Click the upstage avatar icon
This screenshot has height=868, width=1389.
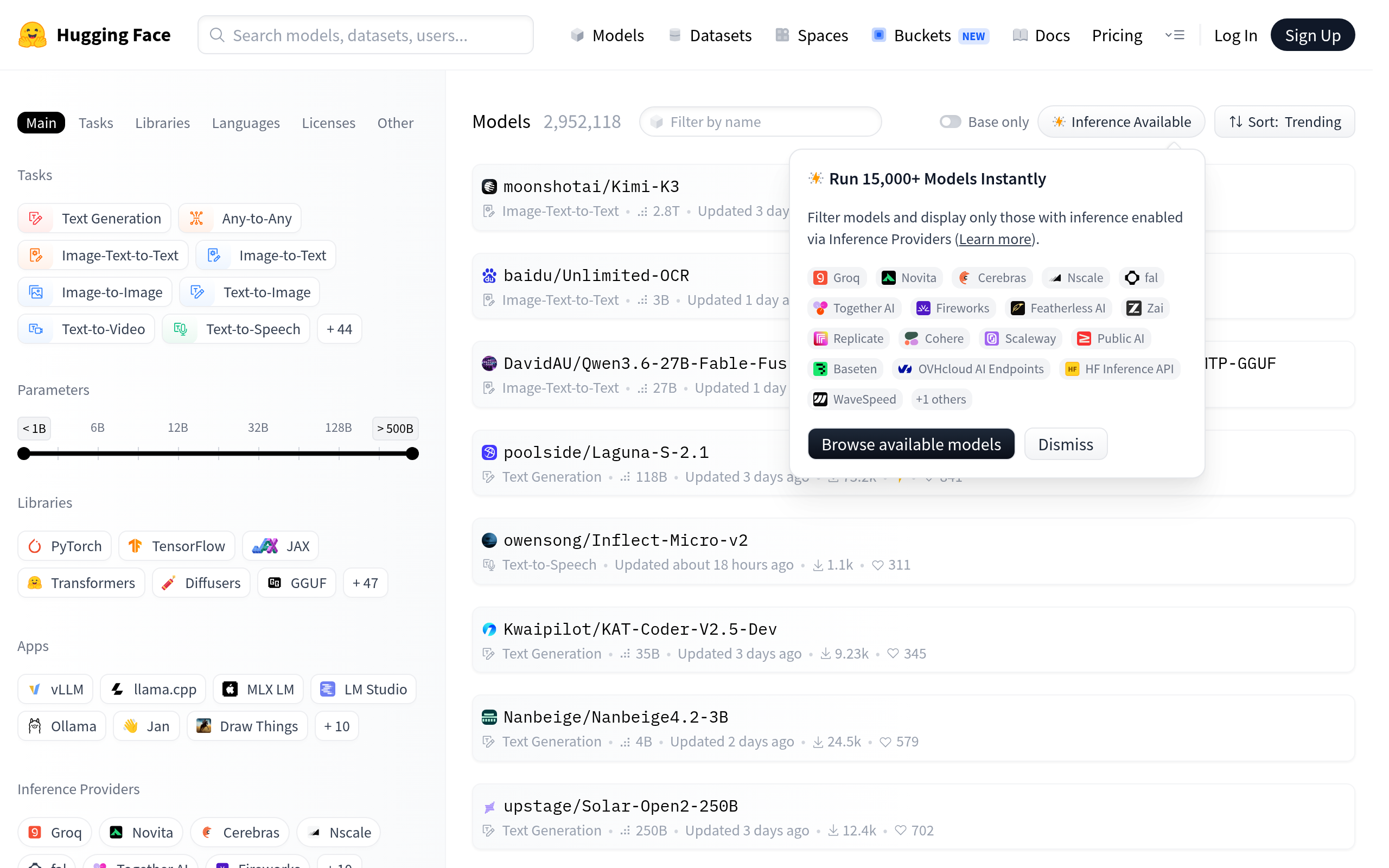(x=489, y=807)
